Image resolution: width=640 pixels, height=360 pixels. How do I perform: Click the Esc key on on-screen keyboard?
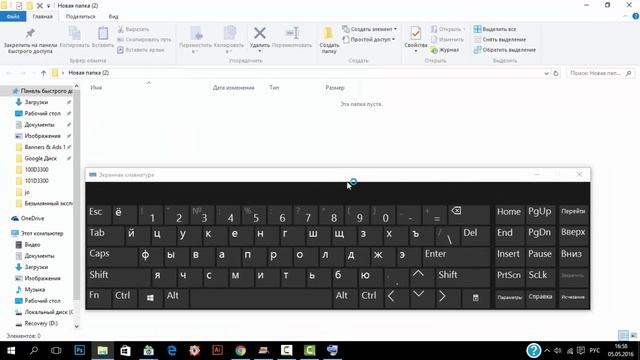(x=98, y=214)
